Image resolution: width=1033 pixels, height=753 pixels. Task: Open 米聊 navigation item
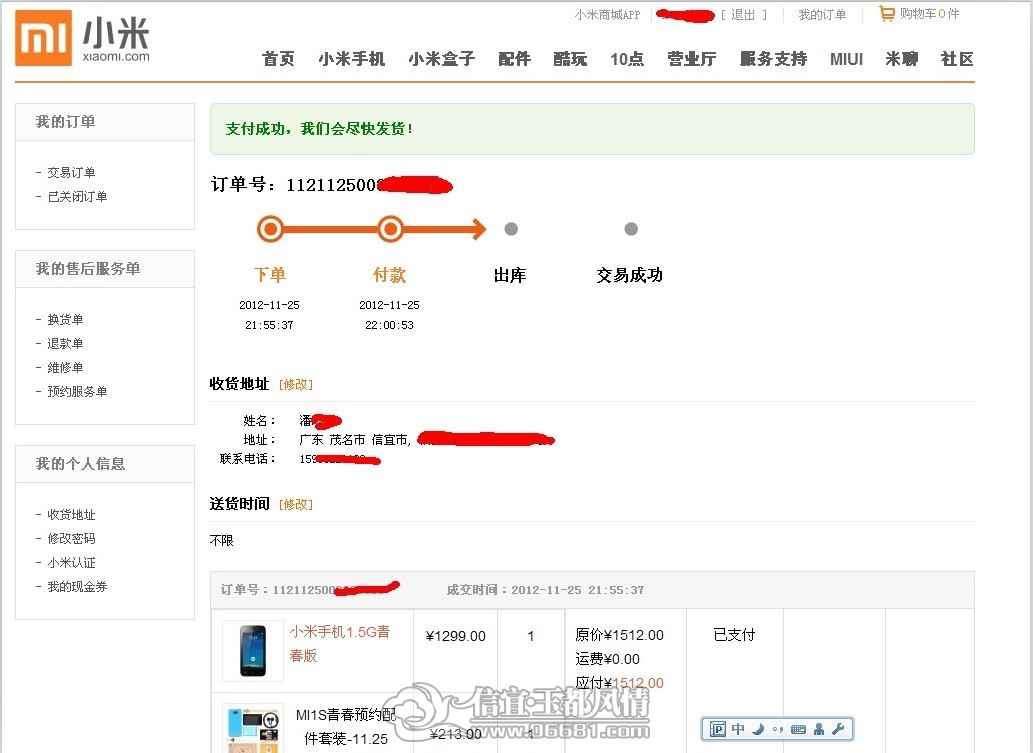(x=902, y=59)
